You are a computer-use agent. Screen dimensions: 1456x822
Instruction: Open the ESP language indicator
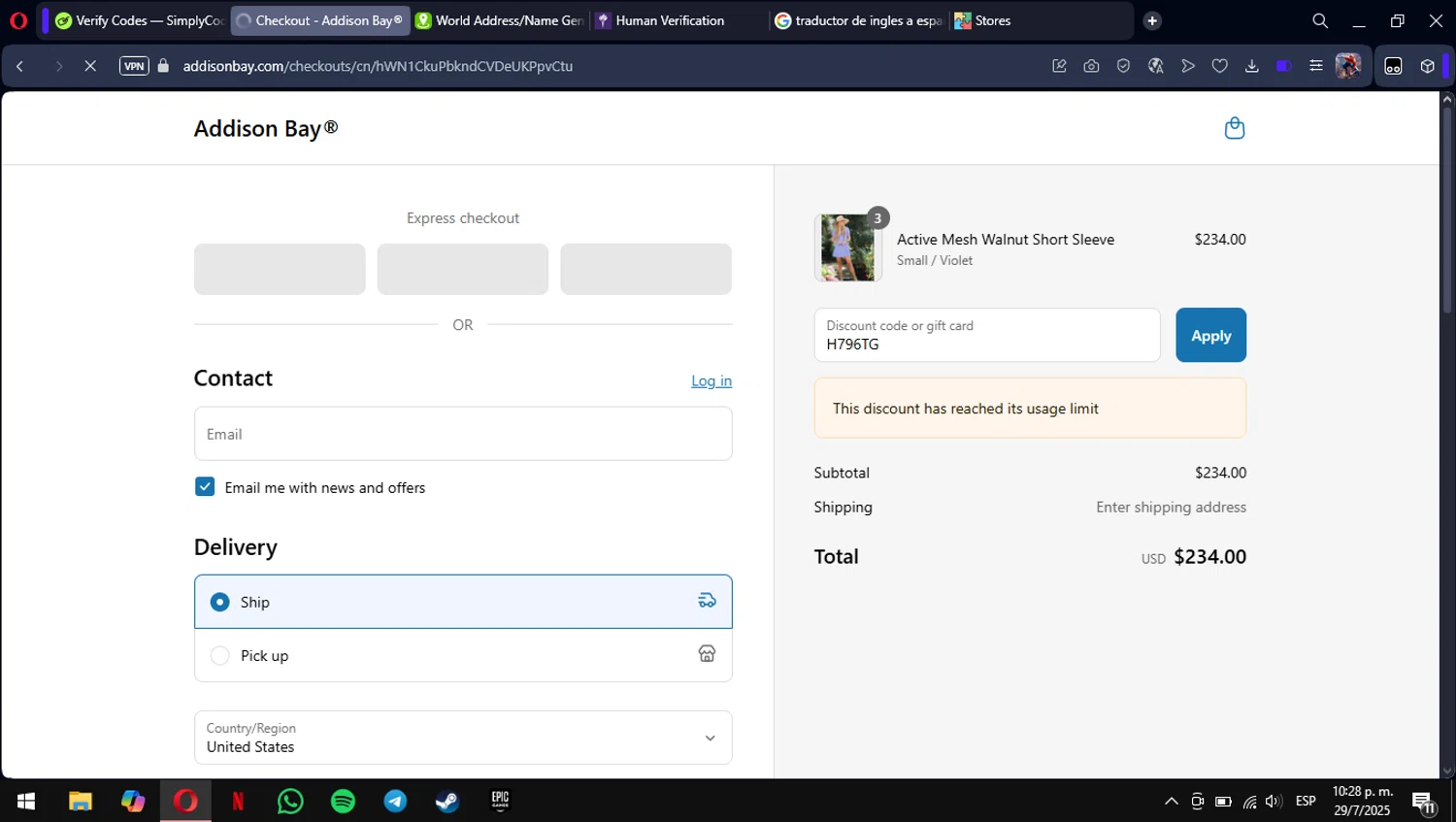(1306, 801)
